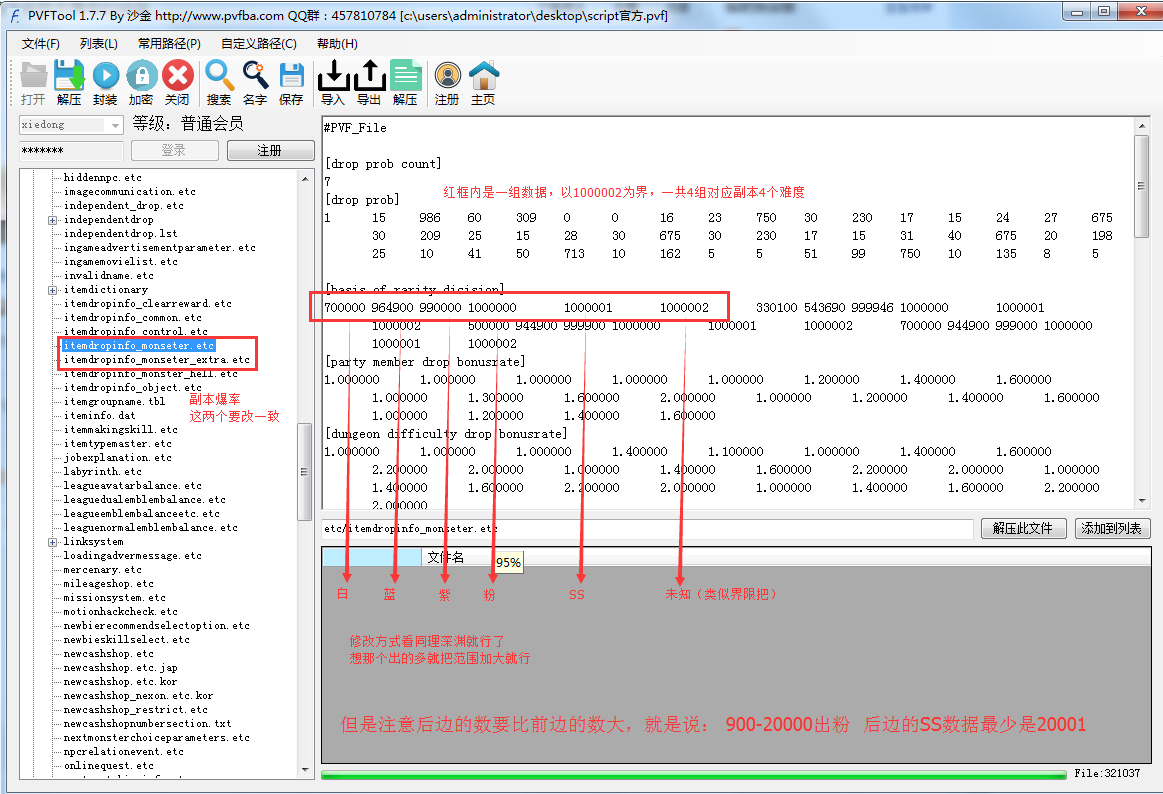Click the 解压此文件 button
1163x794 pixels.
(x=1023, y=529)
